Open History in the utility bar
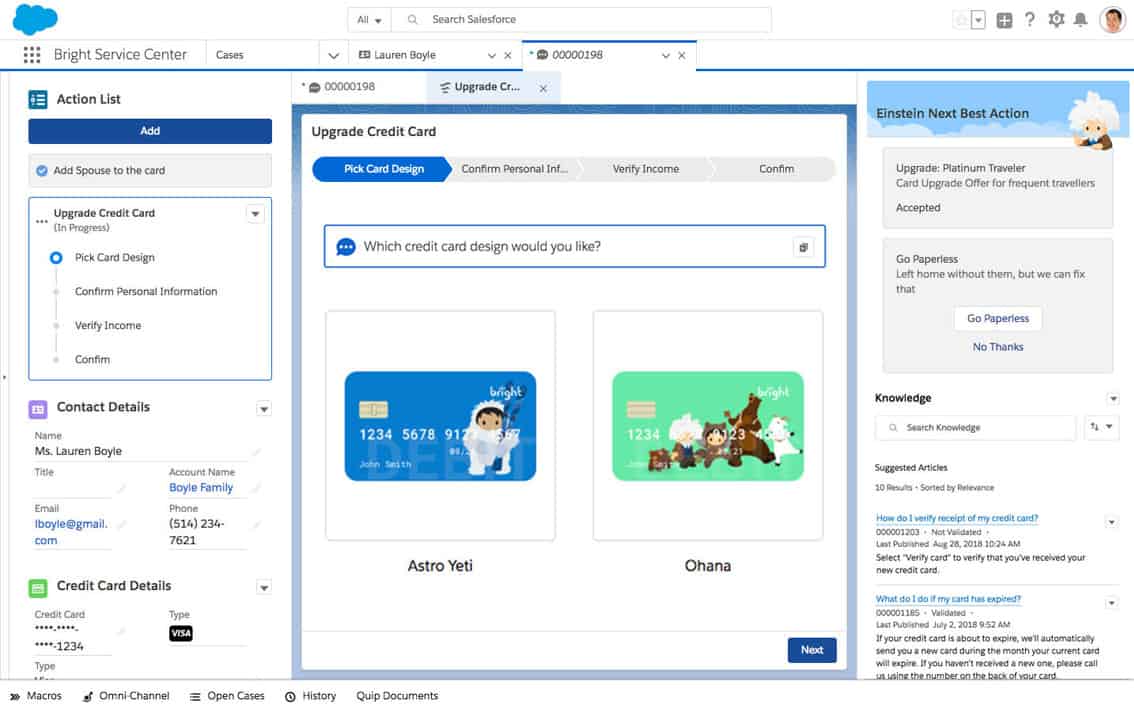1134x711 pixels. (310, 696)
